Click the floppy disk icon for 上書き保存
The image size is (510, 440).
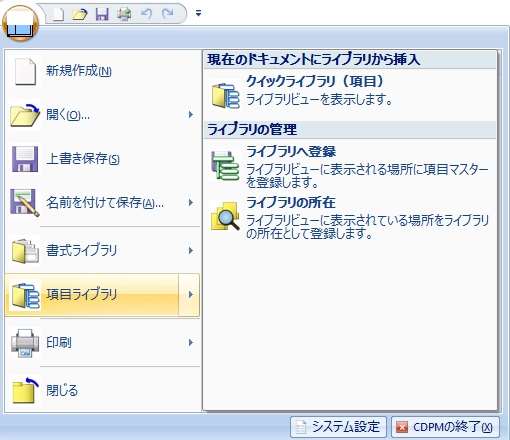coord(25,159)
